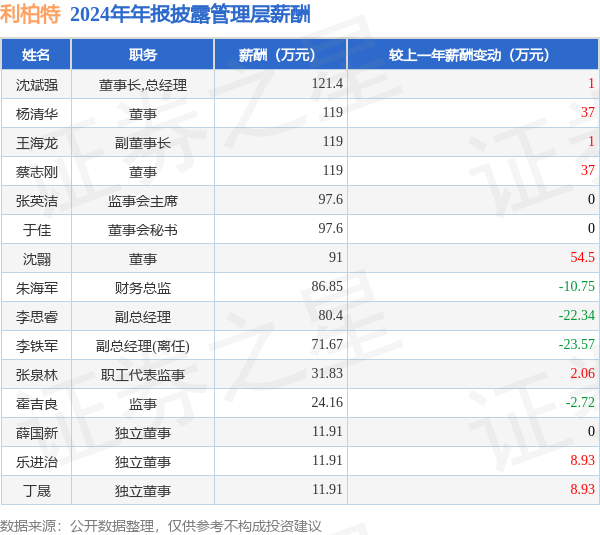Click the change value -22.34
Image resolution: width=600 pixels, height=535 pixels.
click(577, 315)
